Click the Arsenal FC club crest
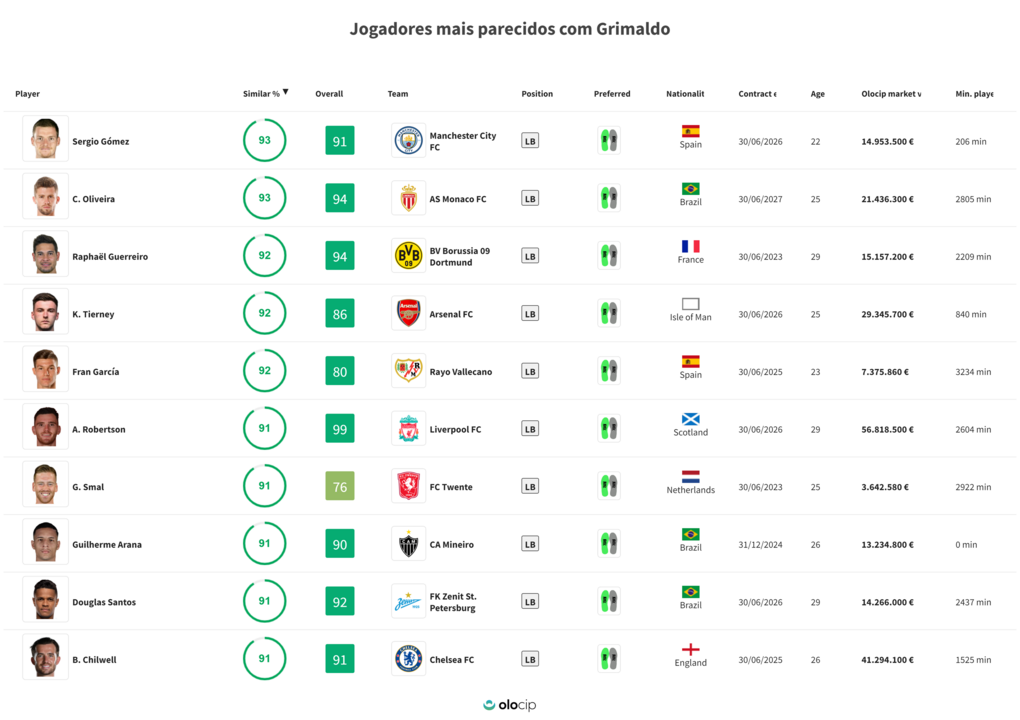1020x720 pixels. coord(408,314)
